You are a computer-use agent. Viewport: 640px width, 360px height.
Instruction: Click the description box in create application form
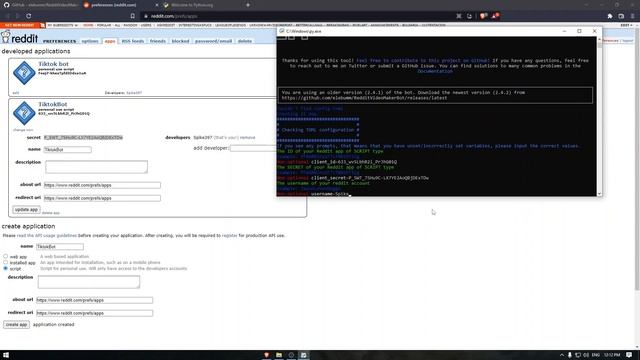89,282
